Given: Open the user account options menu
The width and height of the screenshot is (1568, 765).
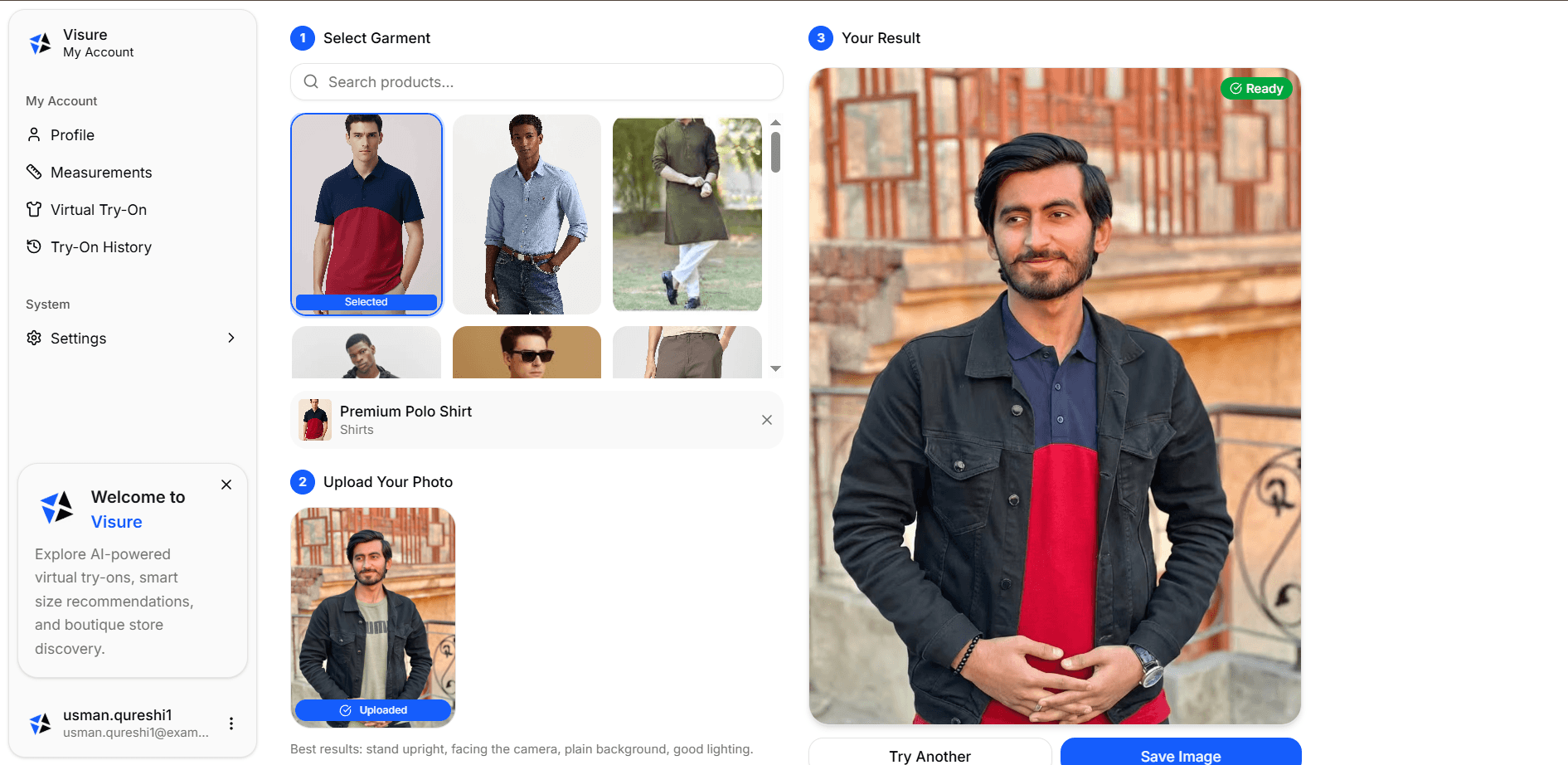Looking at the screenshot, I should point(231,724).
